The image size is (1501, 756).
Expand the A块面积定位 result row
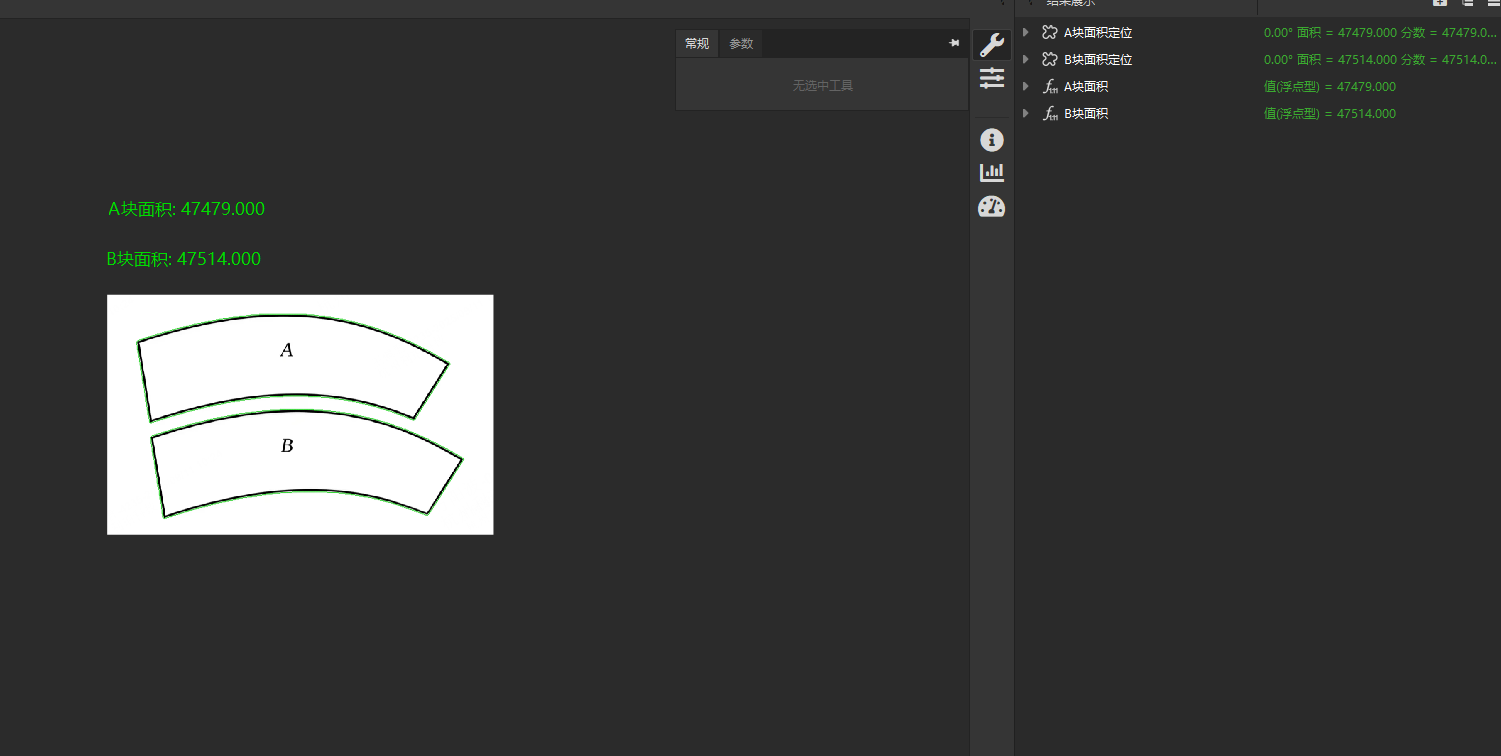pyautogui.click(x=1026, y=33)
